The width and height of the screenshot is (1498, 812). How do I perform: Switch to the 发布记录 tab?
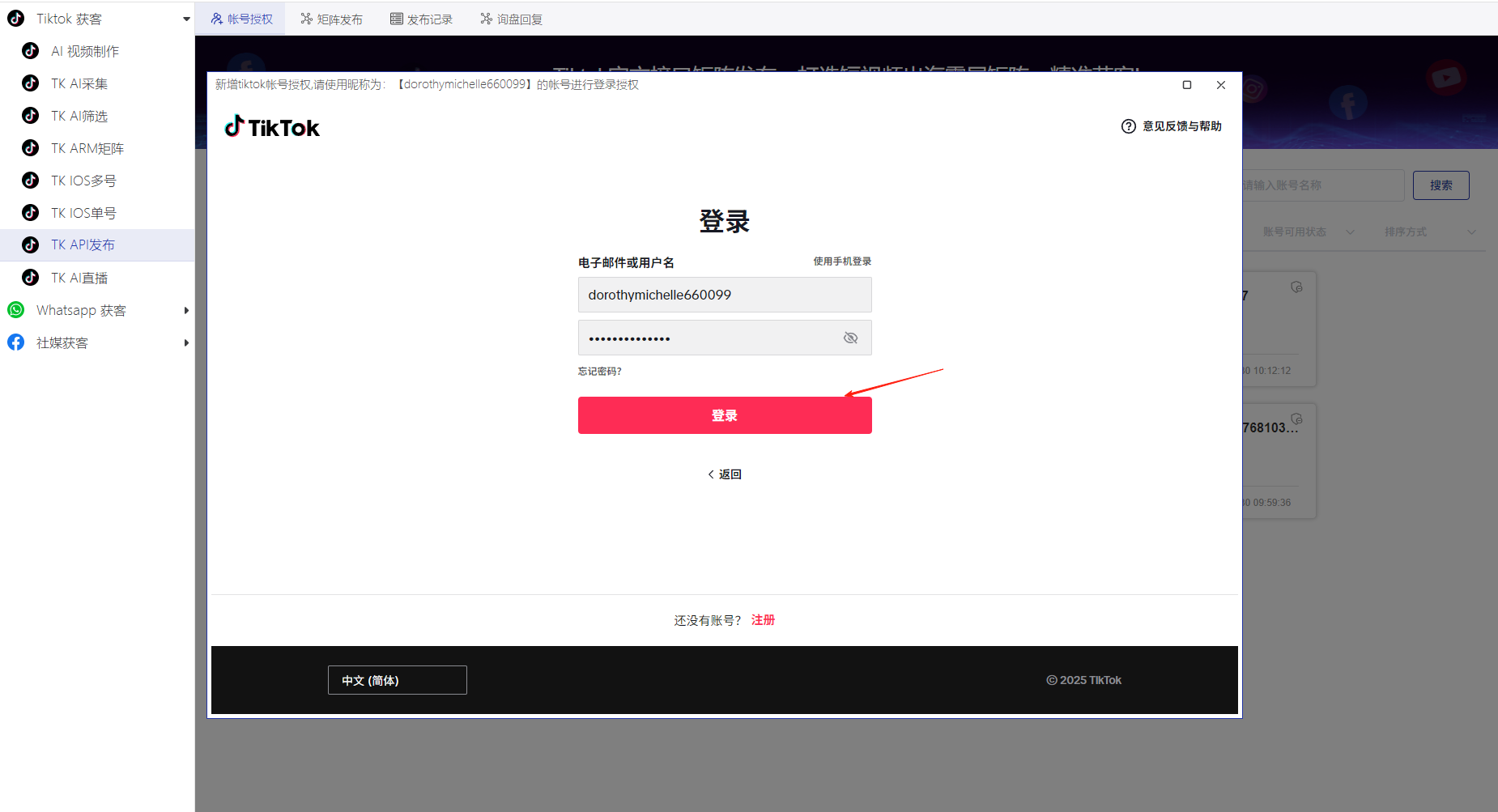421,18
